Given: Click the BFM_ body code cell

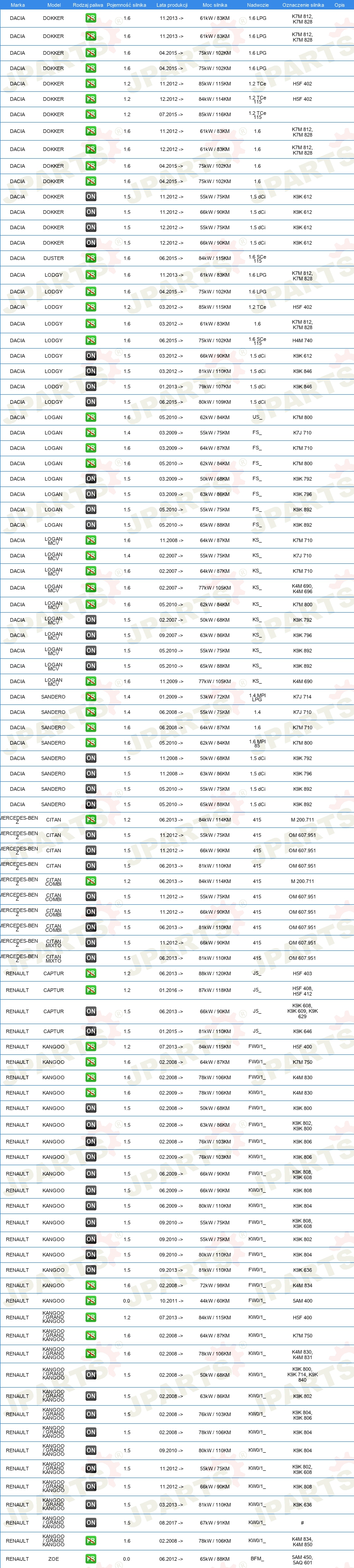Looking at the screenshot, I should 257,1559.
